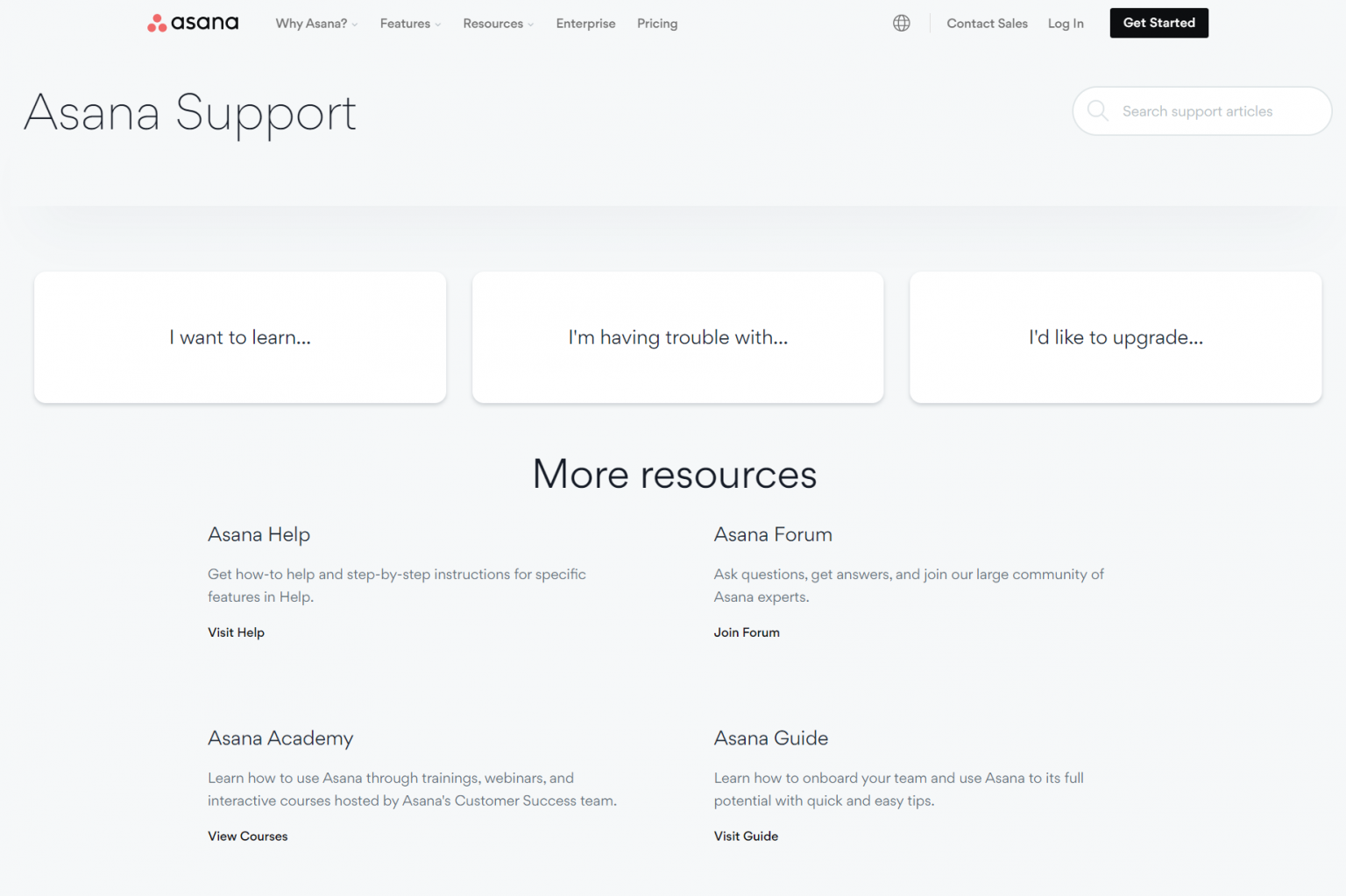Click Log In
Viewport: 1346px width, 896px height.
pos(1066,24)
